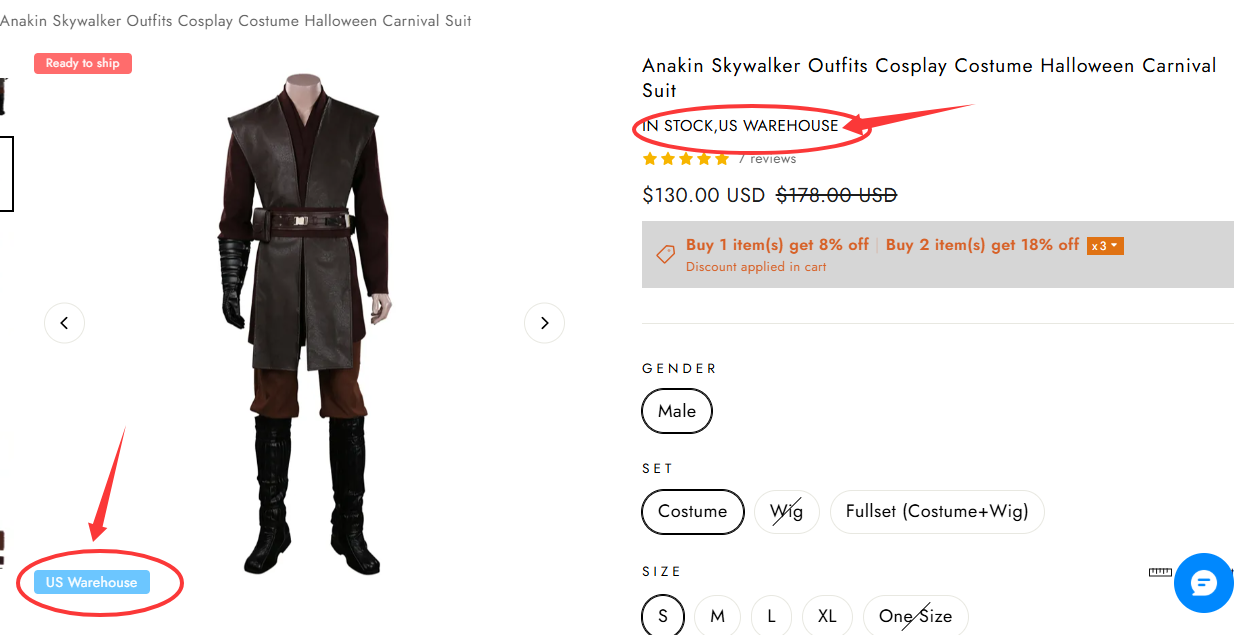Select the outlined thumbnail on the left
Viewport: 1248px width, 635px height.
point(6,174)
